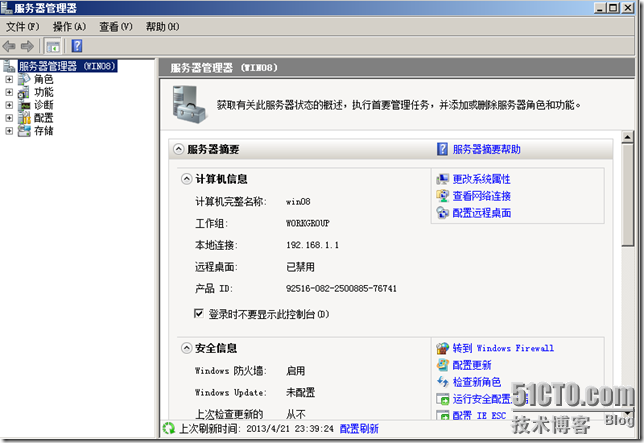Click the product ID 92516-082-2500885-76741

(x=341, y=289)
